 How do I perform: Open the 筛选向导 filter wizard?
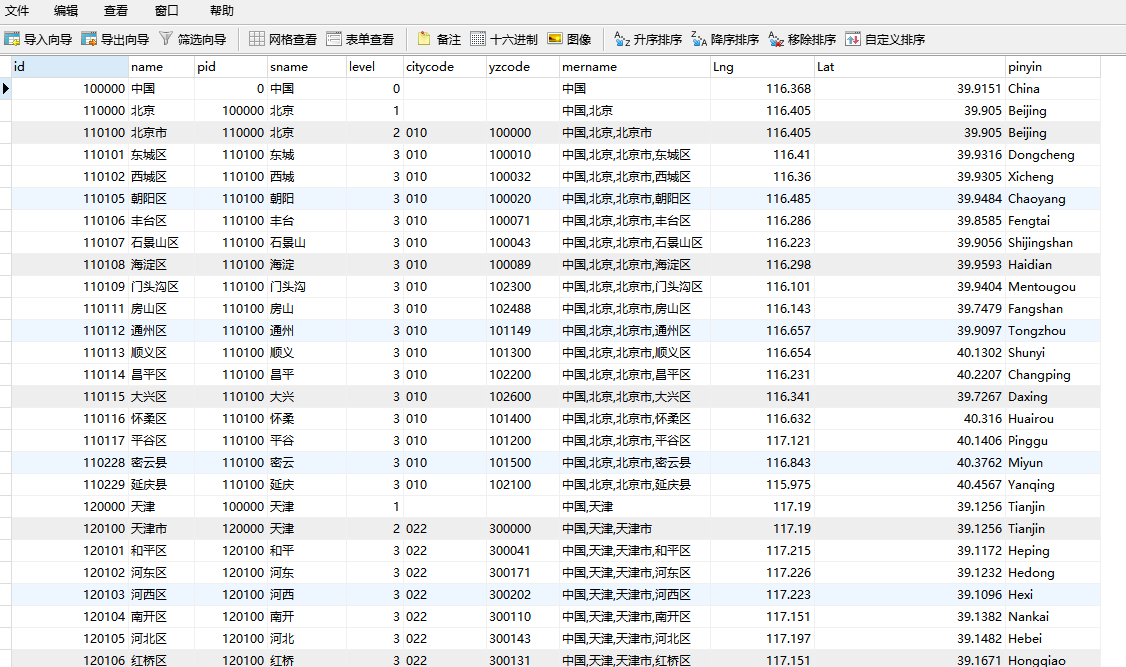pos(192,39)
